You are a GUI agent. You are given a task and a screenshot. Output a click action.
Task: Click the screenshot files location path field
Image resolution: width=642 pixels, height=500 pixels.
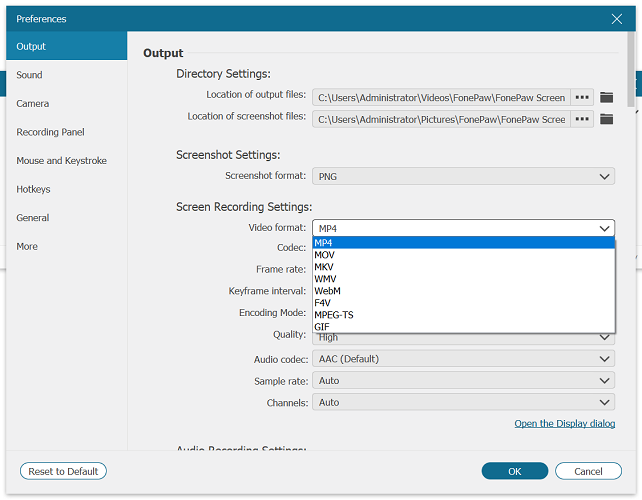tap(441, 119)
